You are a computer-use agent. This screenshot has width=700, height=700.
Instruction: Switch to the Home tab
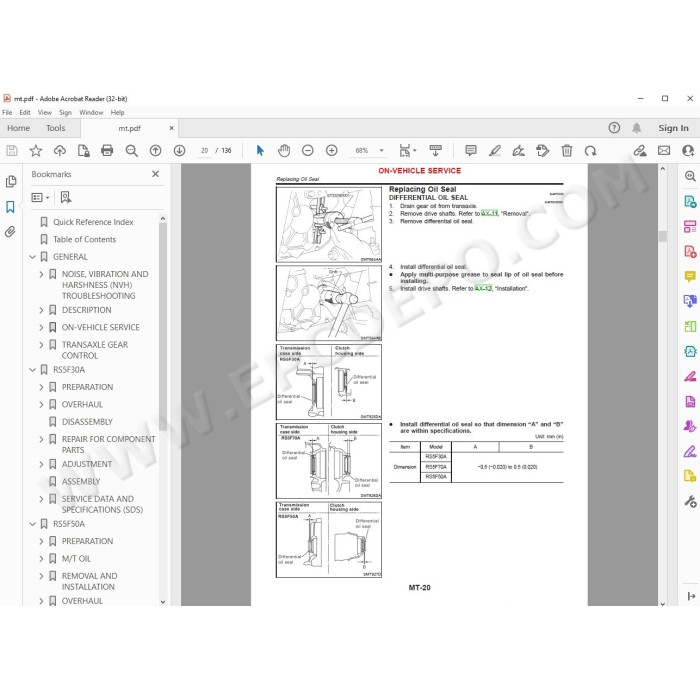coord(18,128)
